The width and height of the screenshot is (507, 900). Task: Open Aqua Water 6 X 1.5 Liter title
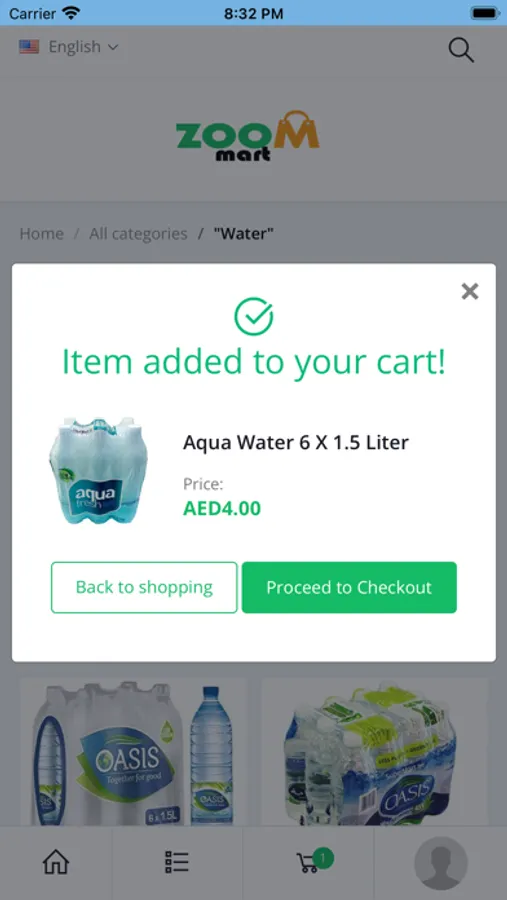(296, 443)
